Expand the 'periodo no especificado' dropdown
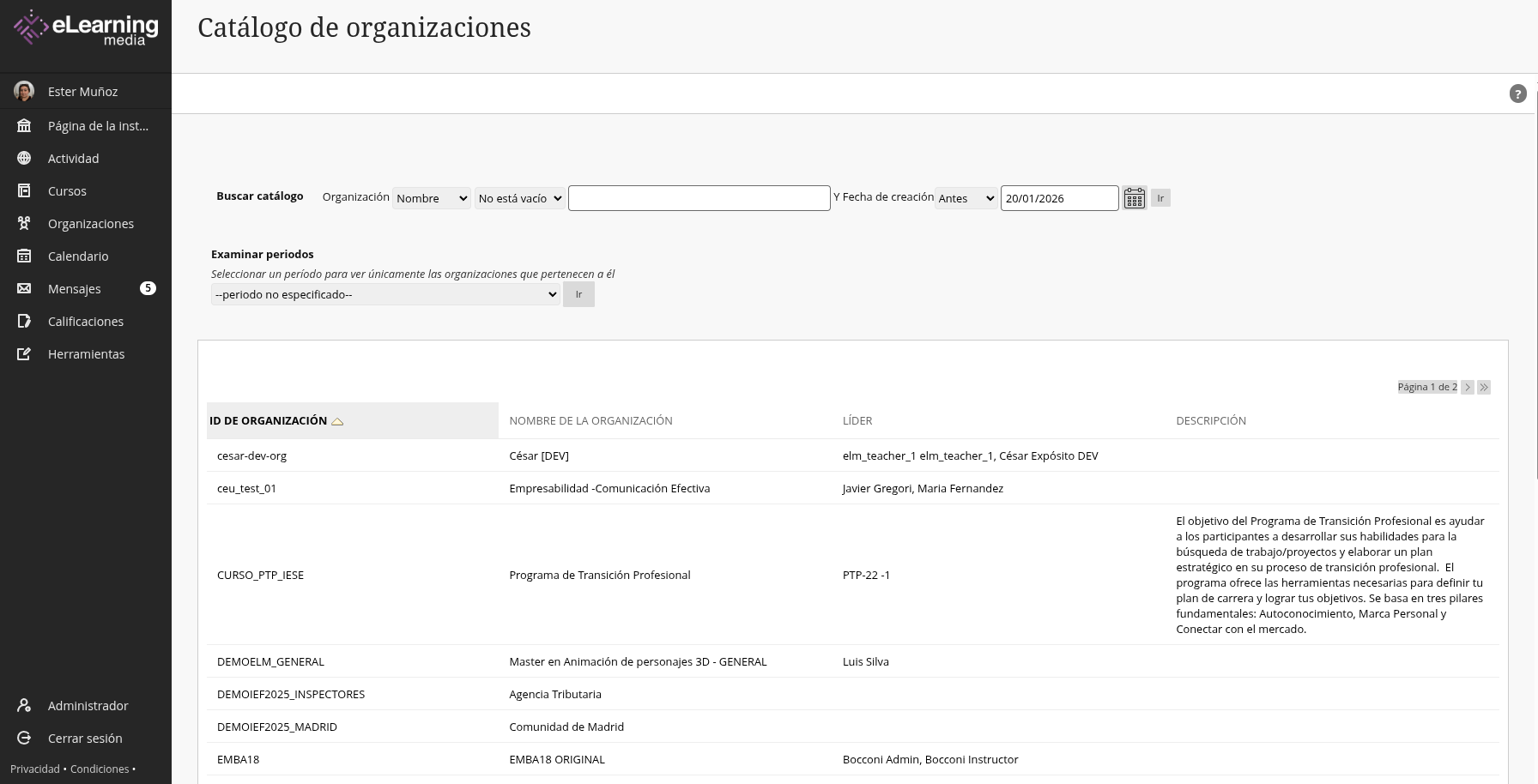 point(385,294)
